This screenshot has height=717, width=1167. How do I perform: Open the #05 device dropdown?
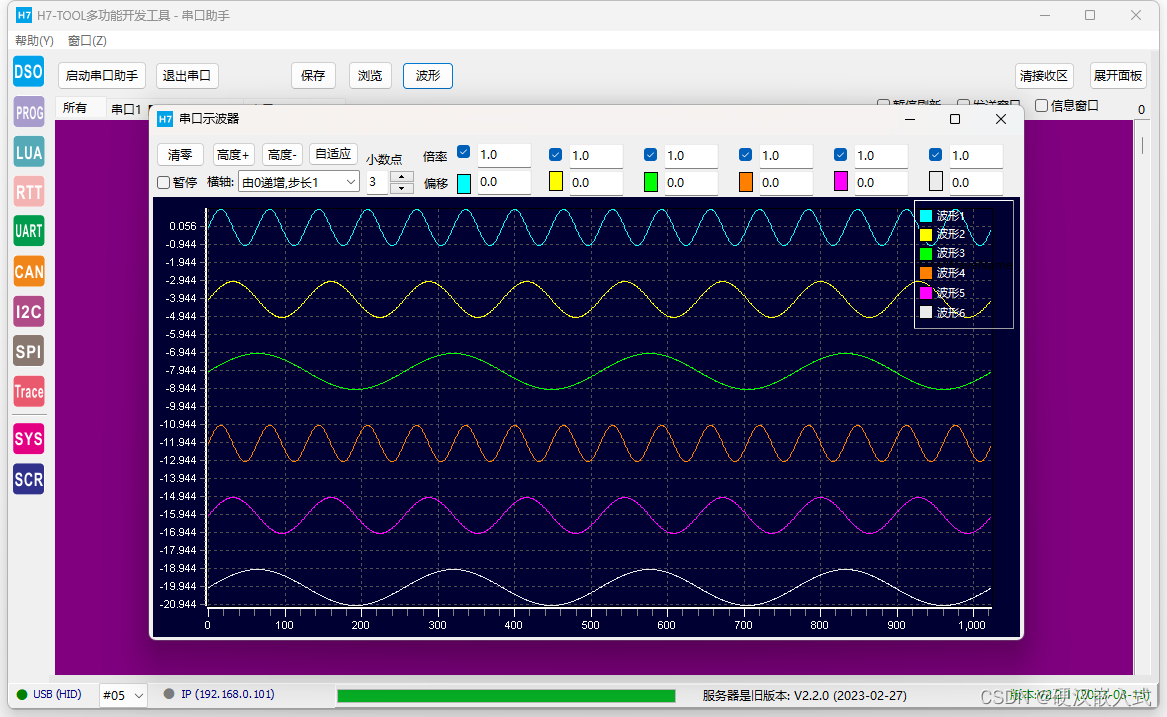[x=124, y=695]
